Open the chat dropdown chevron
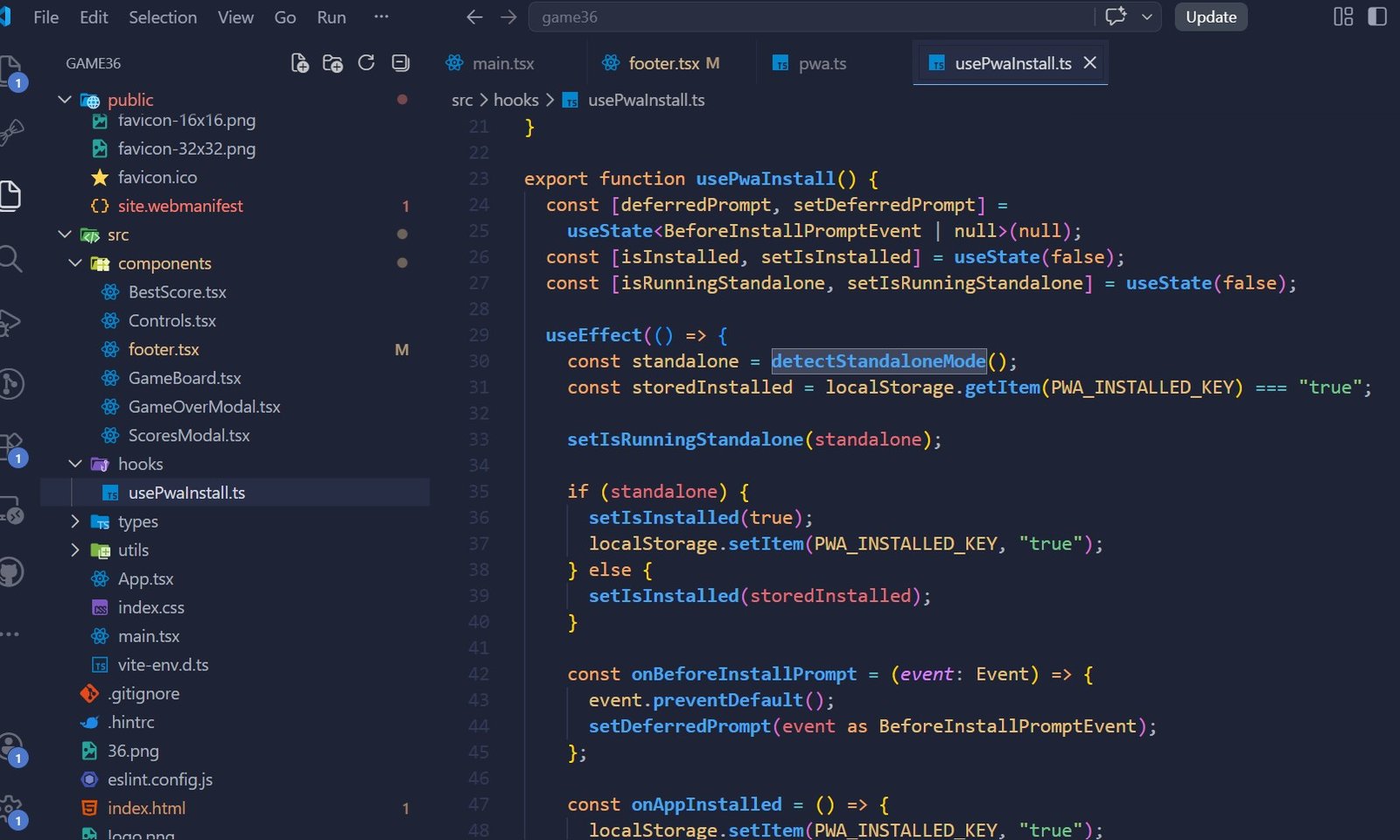The image size is (1400, 840). pos(1147,17)
